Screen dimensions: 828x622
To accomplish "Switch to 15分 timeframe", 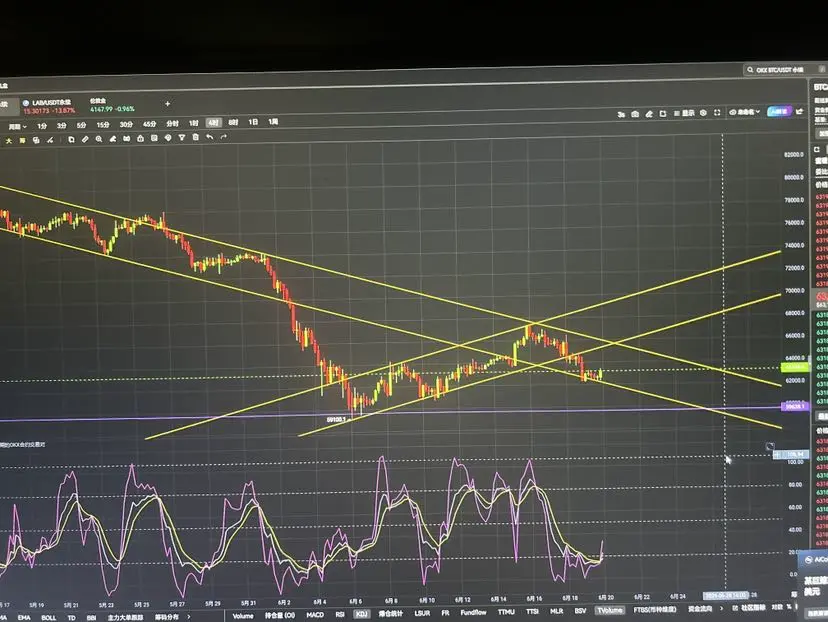I will [x=103, y=125].
